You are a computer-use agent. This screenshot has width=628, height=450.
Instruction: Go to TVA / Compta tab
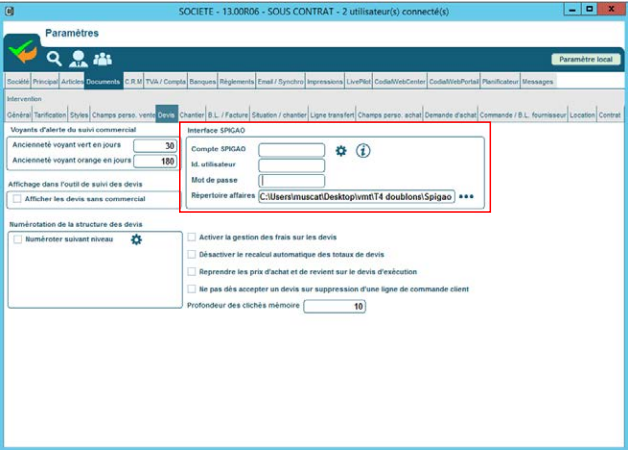click(x=165, y=82)
